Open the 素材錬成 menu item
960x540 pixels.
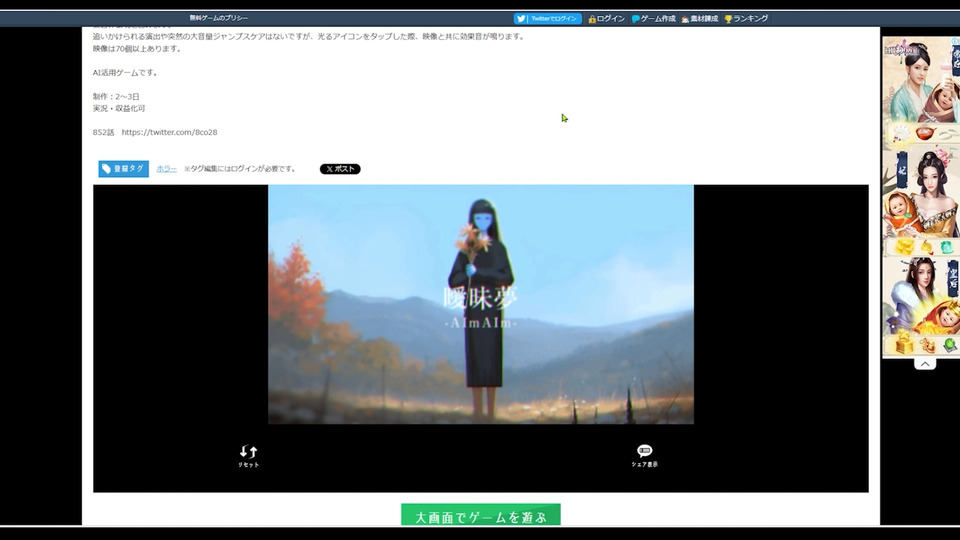tap(703, 19)
